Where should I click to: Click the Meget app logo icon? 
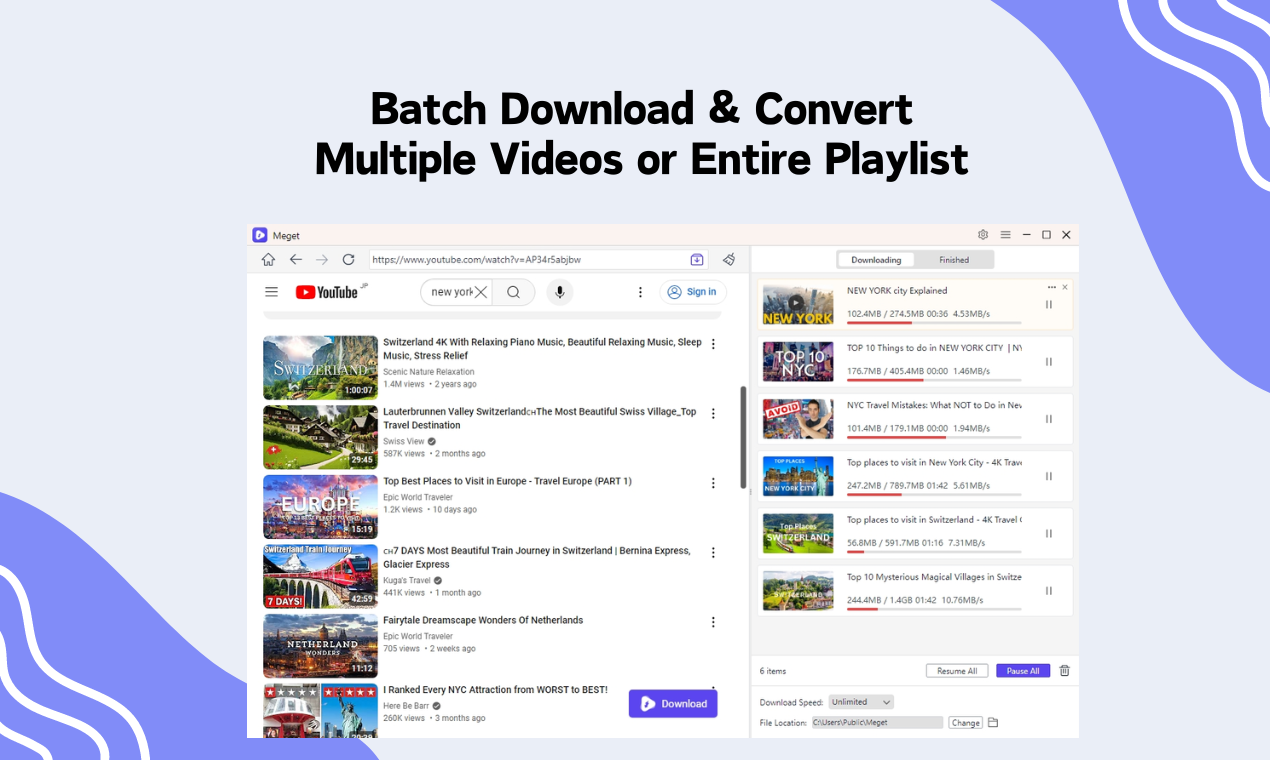coord(259,235)
